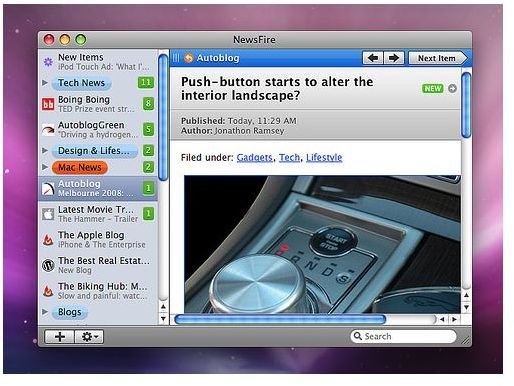Click The Biking Hub flame icon

[x=48, y=291]
